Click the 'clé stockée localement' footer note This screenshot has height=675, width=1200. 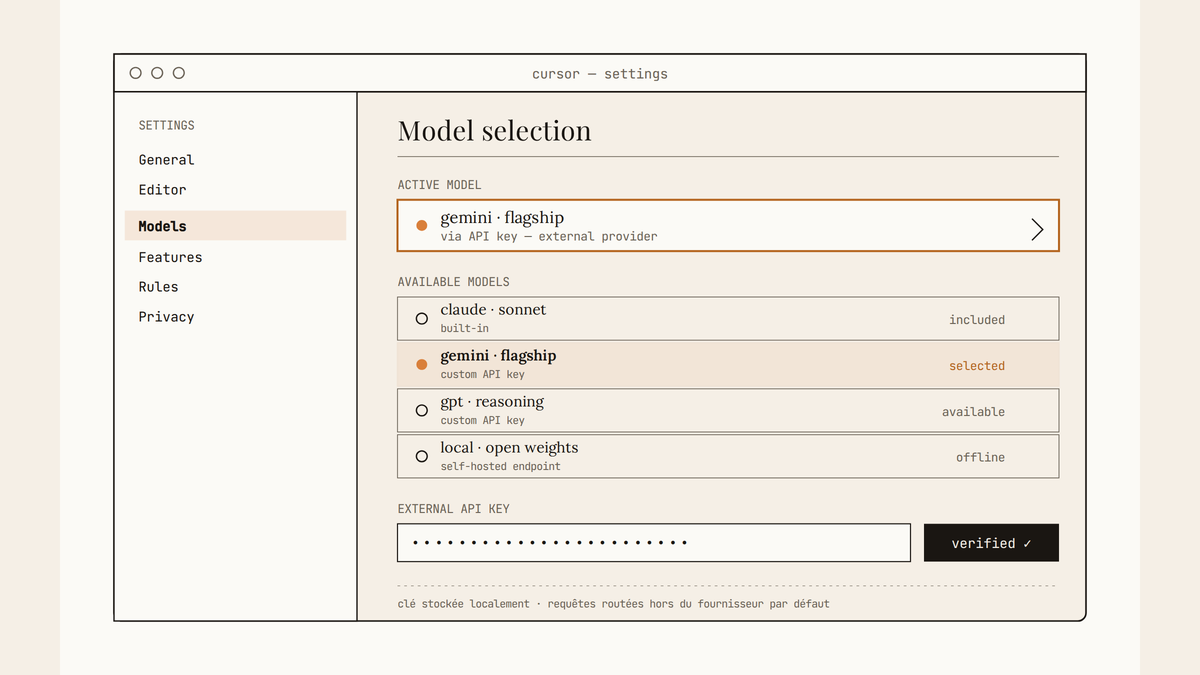point(463,604)
